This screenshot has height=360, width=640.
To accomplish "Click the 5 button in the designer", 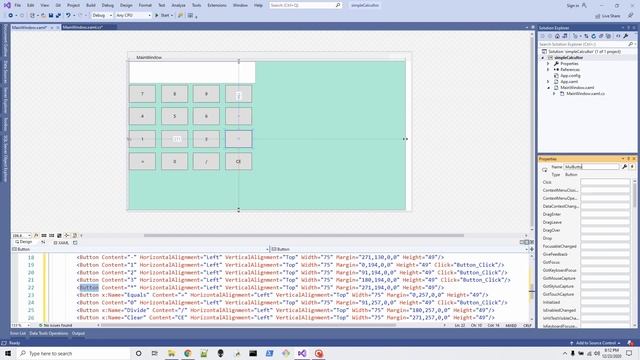I will pos(174,116).
